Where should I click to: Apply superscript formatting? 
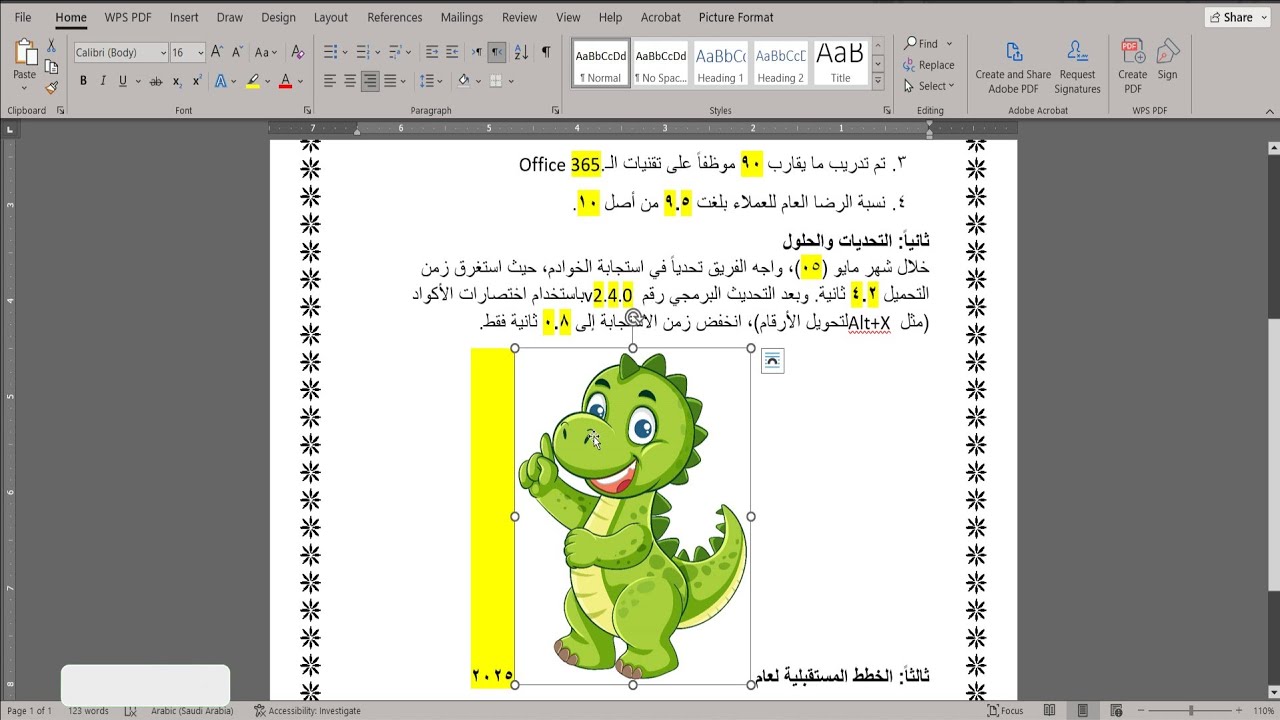[196, 81]
